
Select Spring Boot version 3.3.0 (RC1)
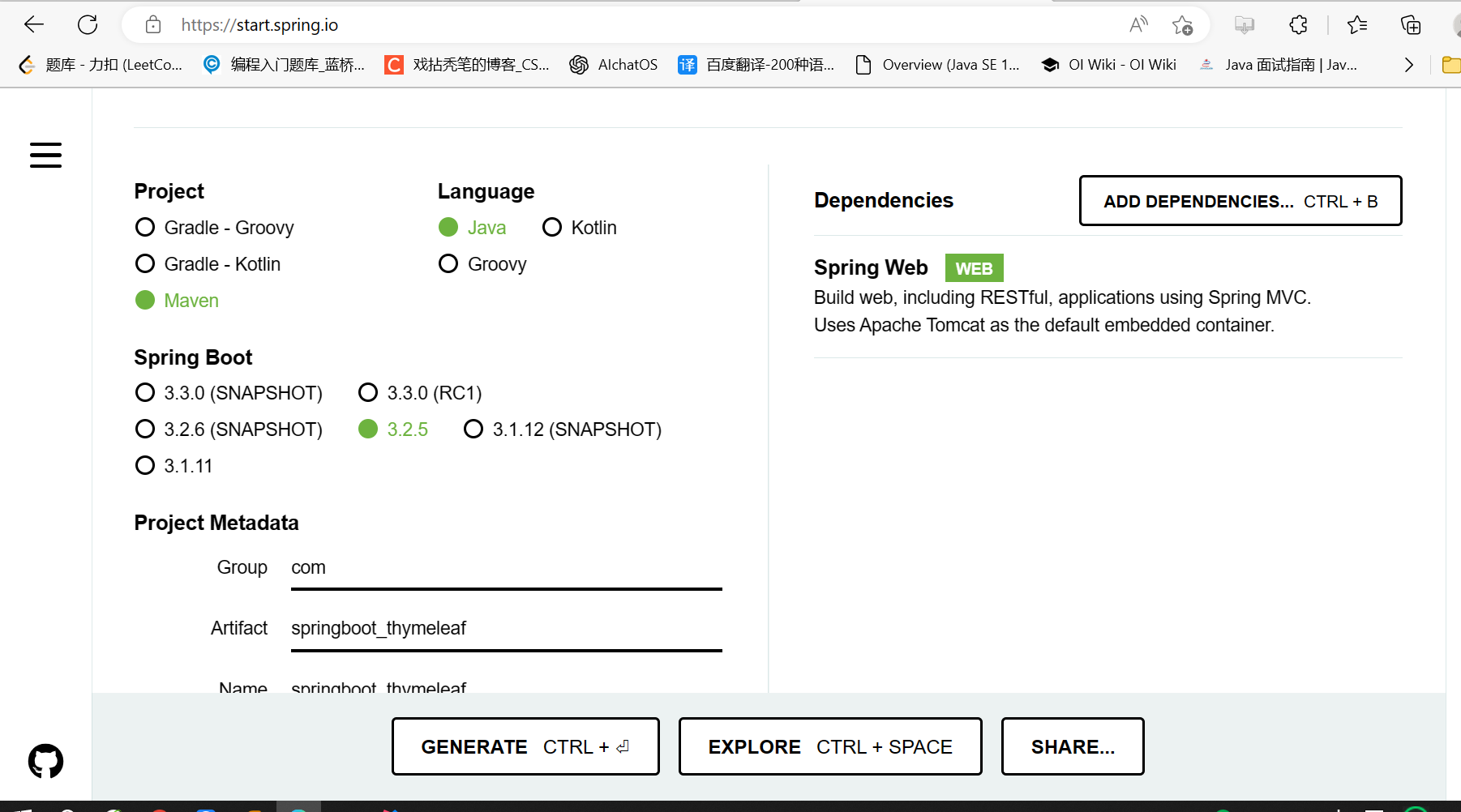coord(368,392)
